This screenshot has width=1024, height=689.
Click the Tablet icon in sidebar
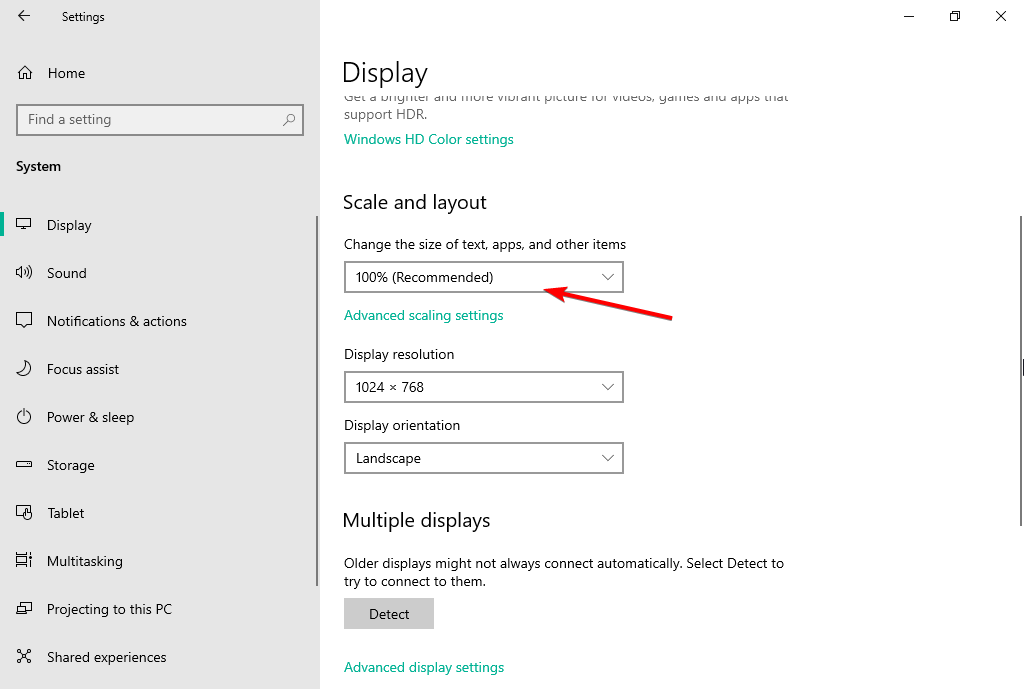tap(25, 513)
